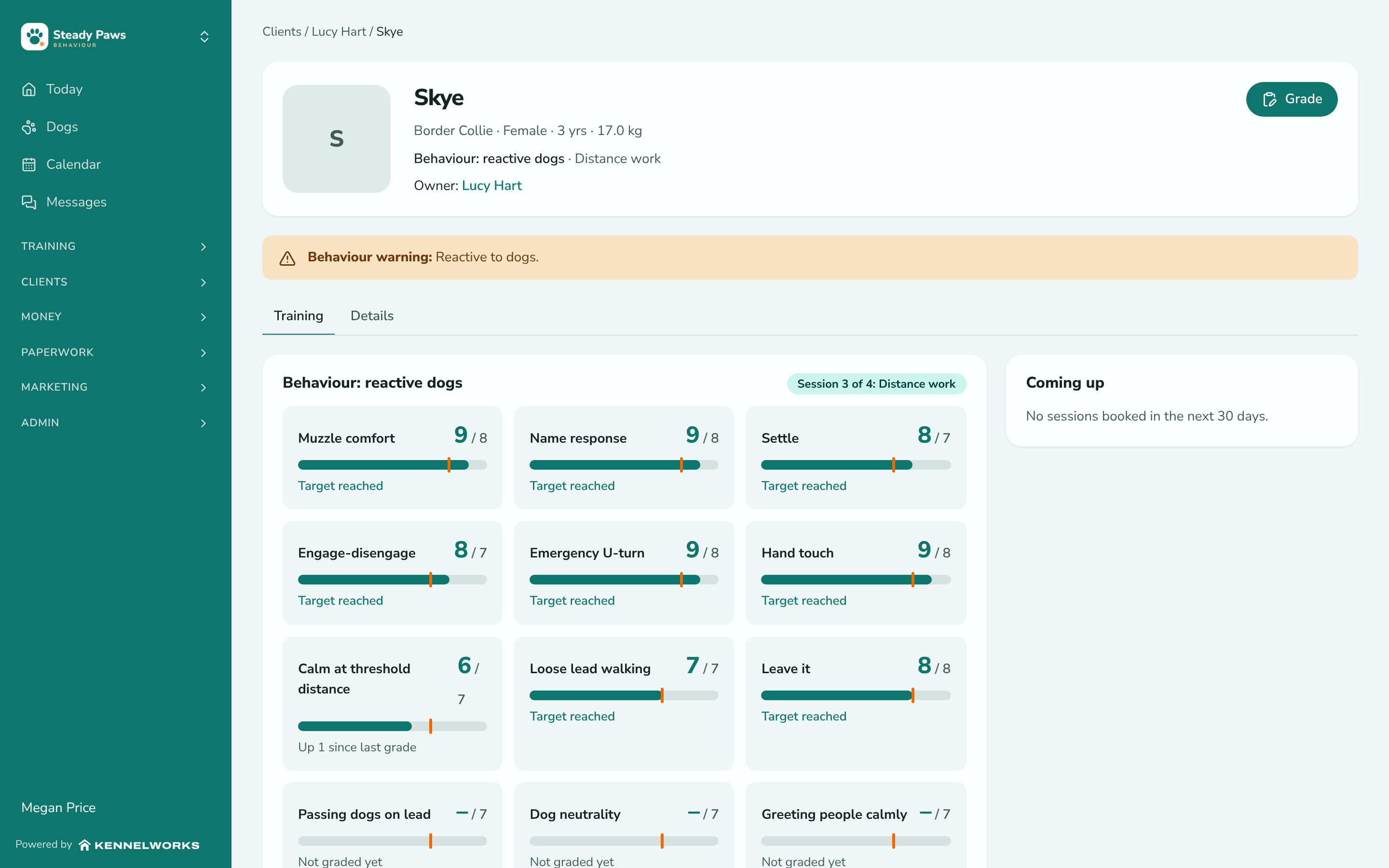
Task: Click the Calendar icon in sidebar
Action: click(x=29, y=165)
